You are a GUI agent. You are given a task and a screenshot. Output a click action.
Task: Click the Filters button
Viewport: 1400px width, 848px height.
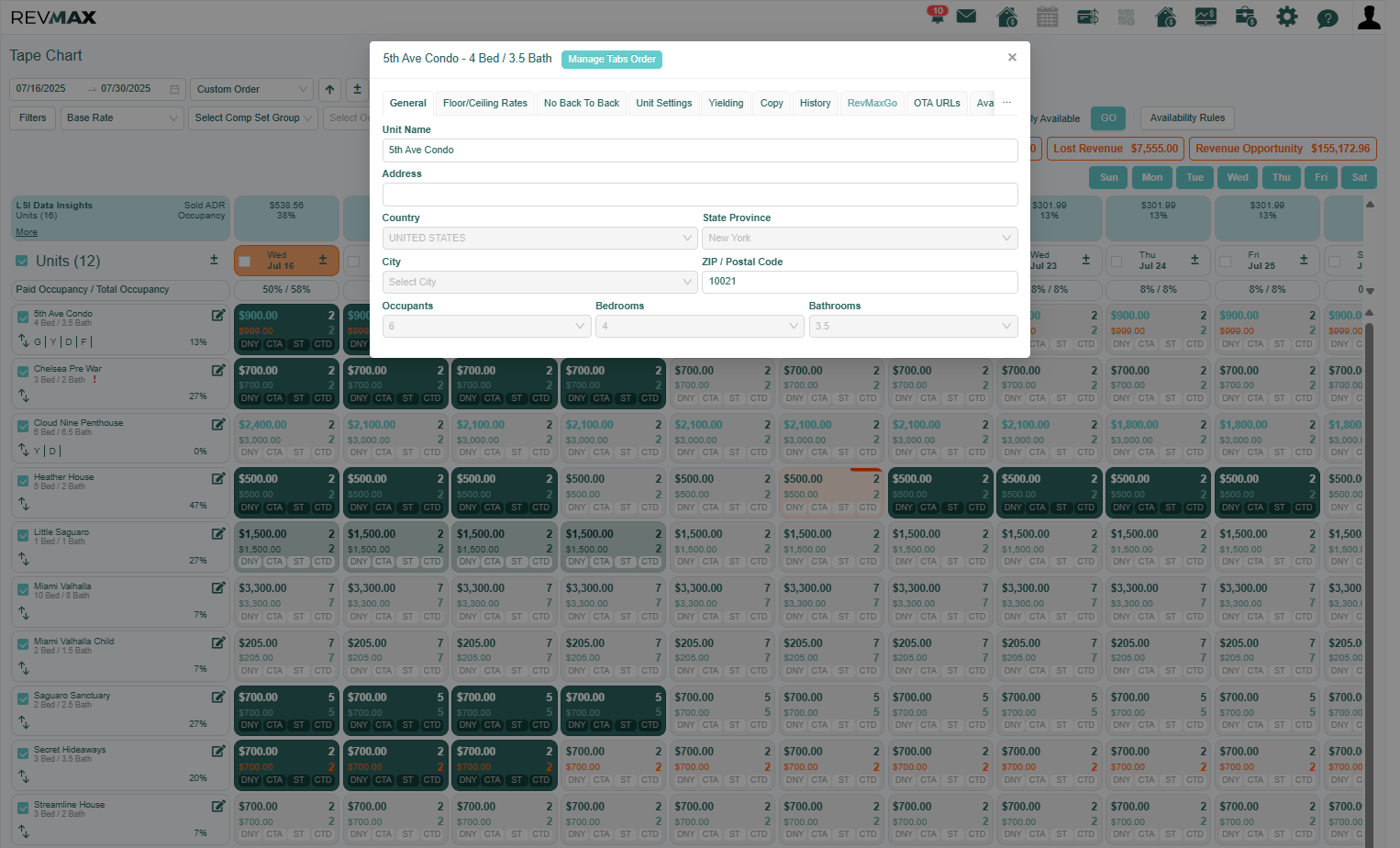point(33,117)
